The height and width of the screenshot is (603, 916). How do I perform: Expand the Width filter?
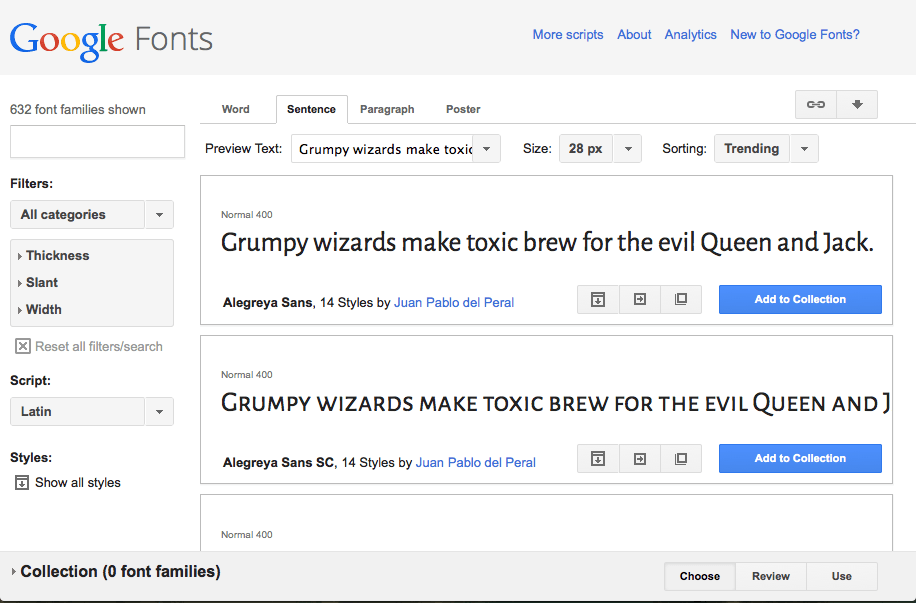coord(39,309)
